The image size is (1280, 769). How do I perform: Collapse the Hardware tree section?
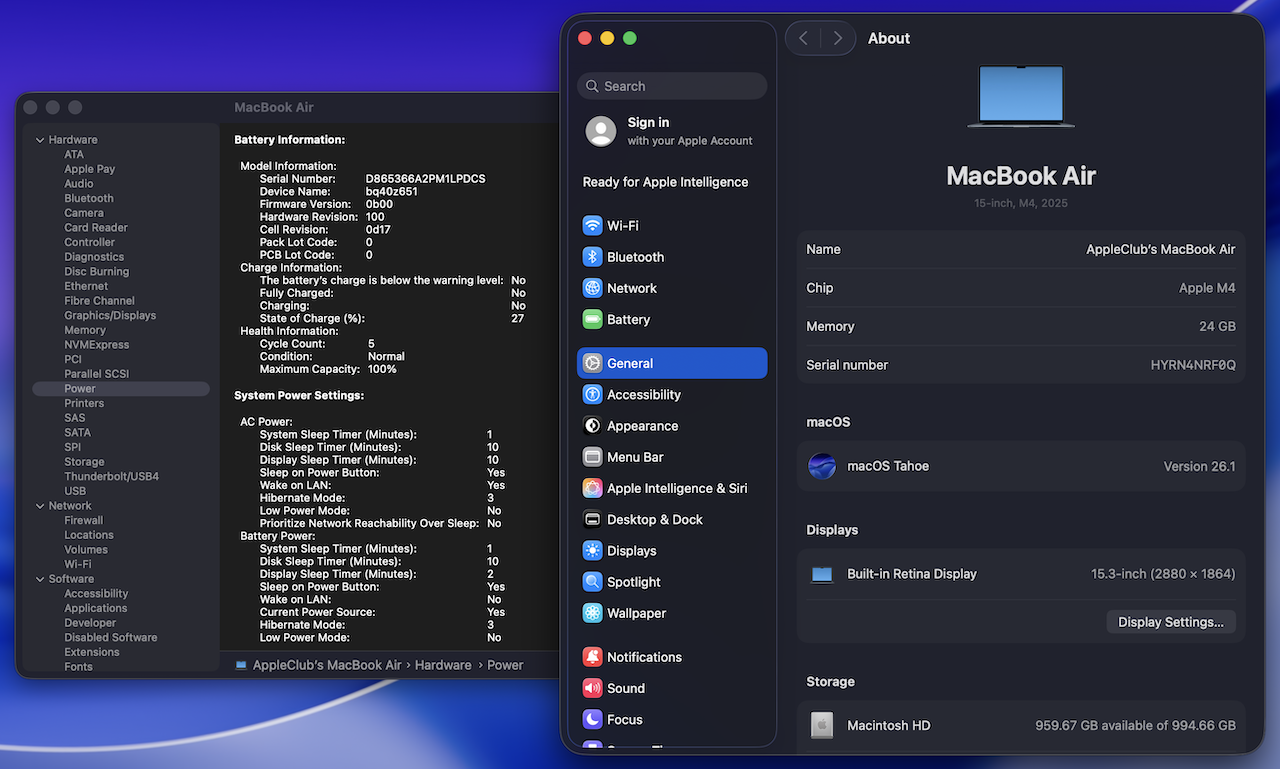(x=41, y=140)
